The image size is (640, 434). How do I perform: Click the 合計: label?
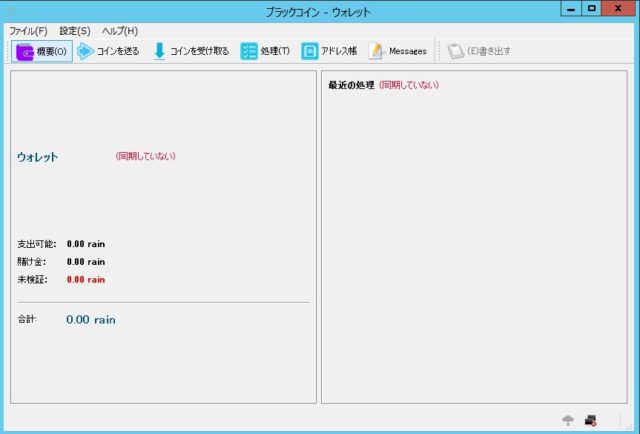pos(27,319)
